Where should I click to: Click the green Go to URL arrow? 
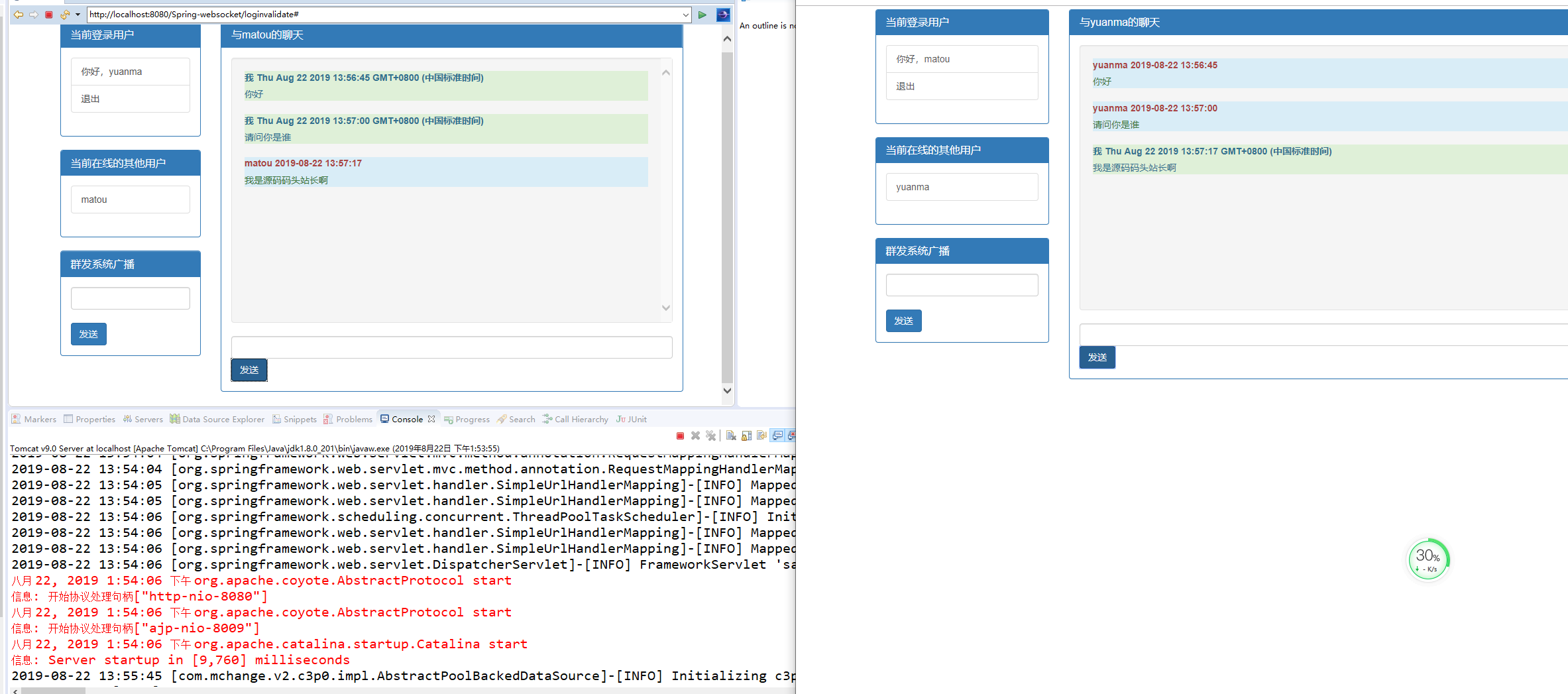pyautogui.click(x=702, y=15)
